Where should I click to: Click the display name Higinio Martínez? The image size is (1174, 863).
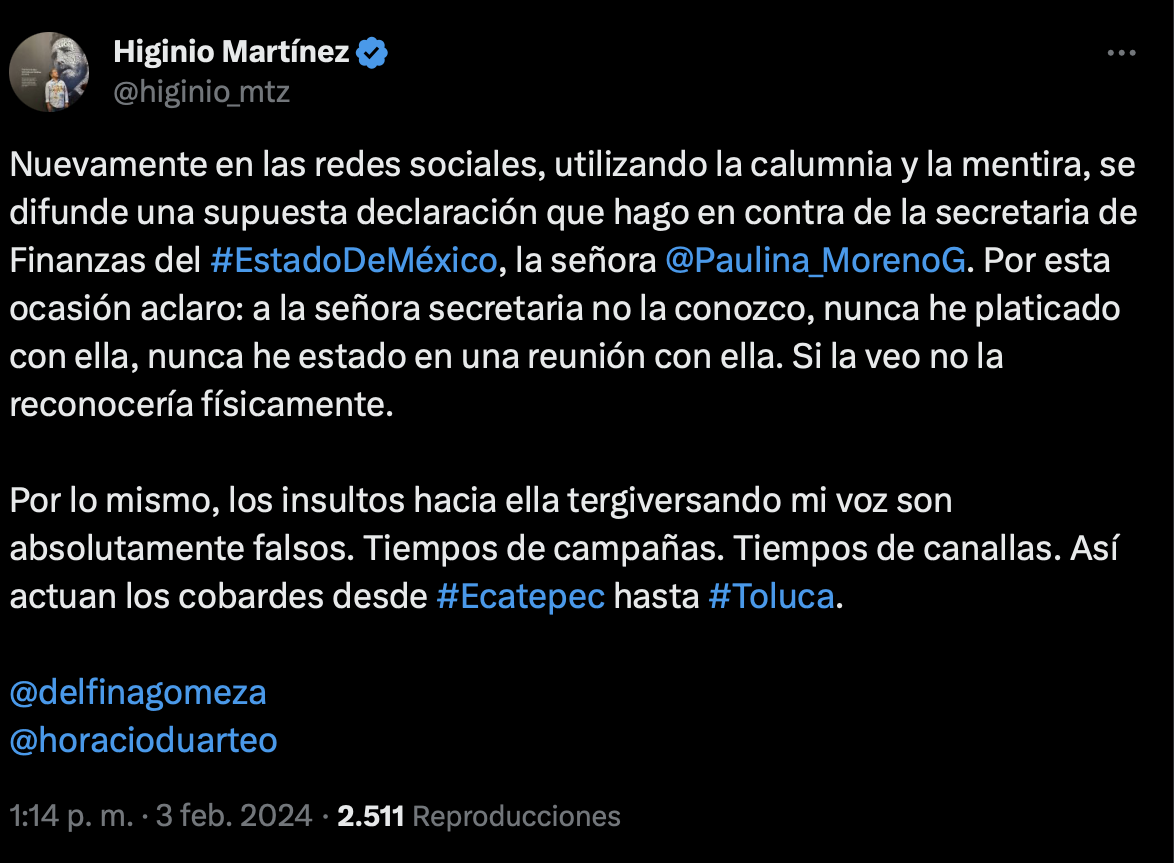[231, 52]
